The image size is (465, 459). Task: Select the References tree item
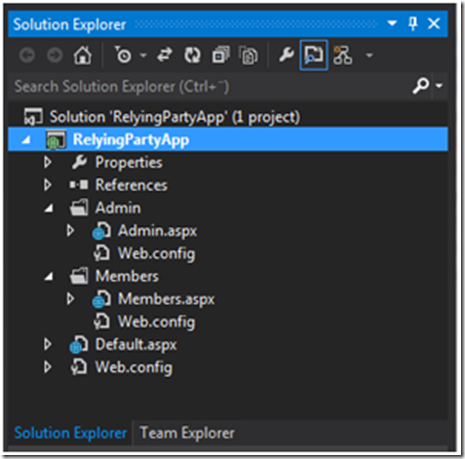point(131,185)
